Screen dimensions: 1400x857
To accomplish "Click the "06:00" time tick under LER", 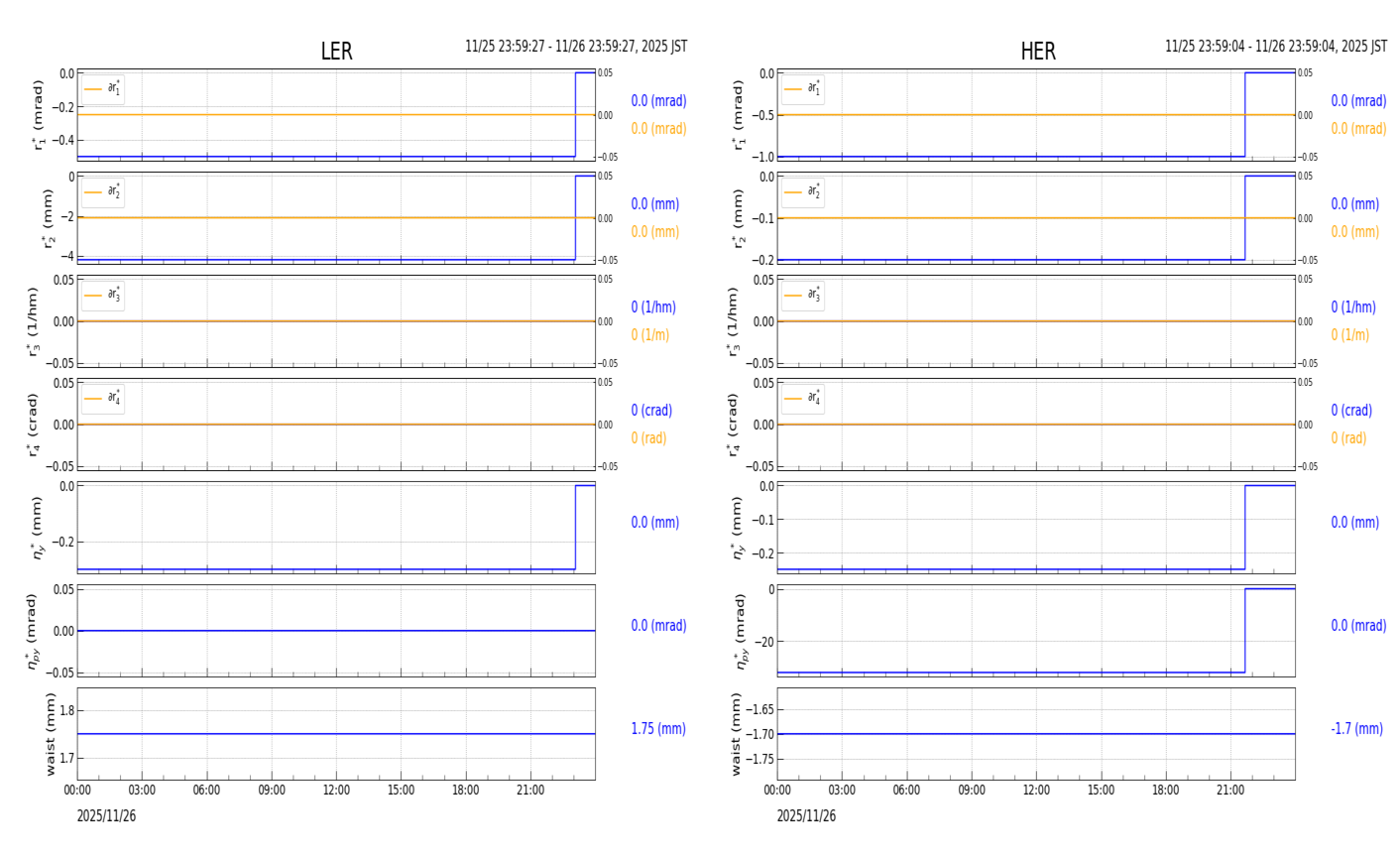I will coord(206,791).
